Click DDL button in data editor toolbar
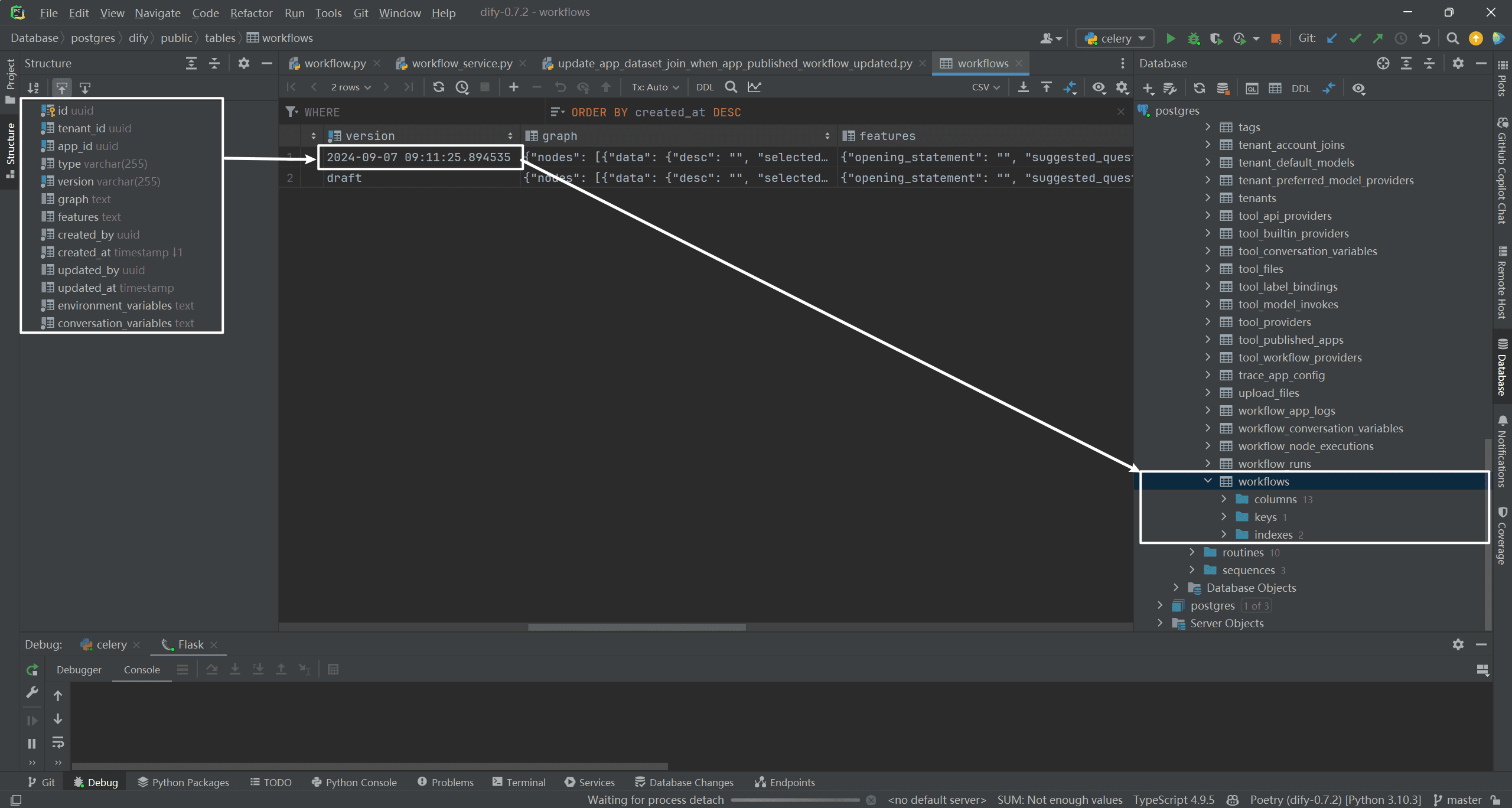Image resolution: width=1512 pixels, height=808 pixels. [705, 87]
